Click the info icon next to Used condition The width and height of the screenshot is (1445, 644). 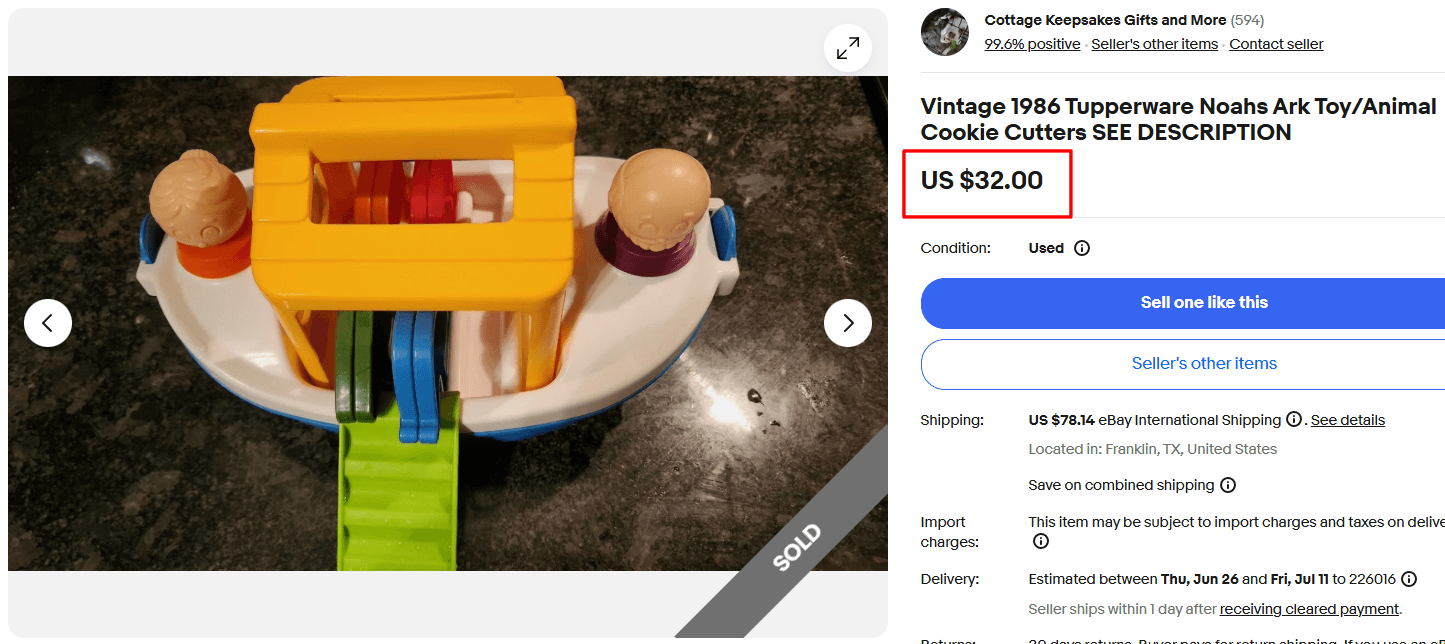(1083, 248)
